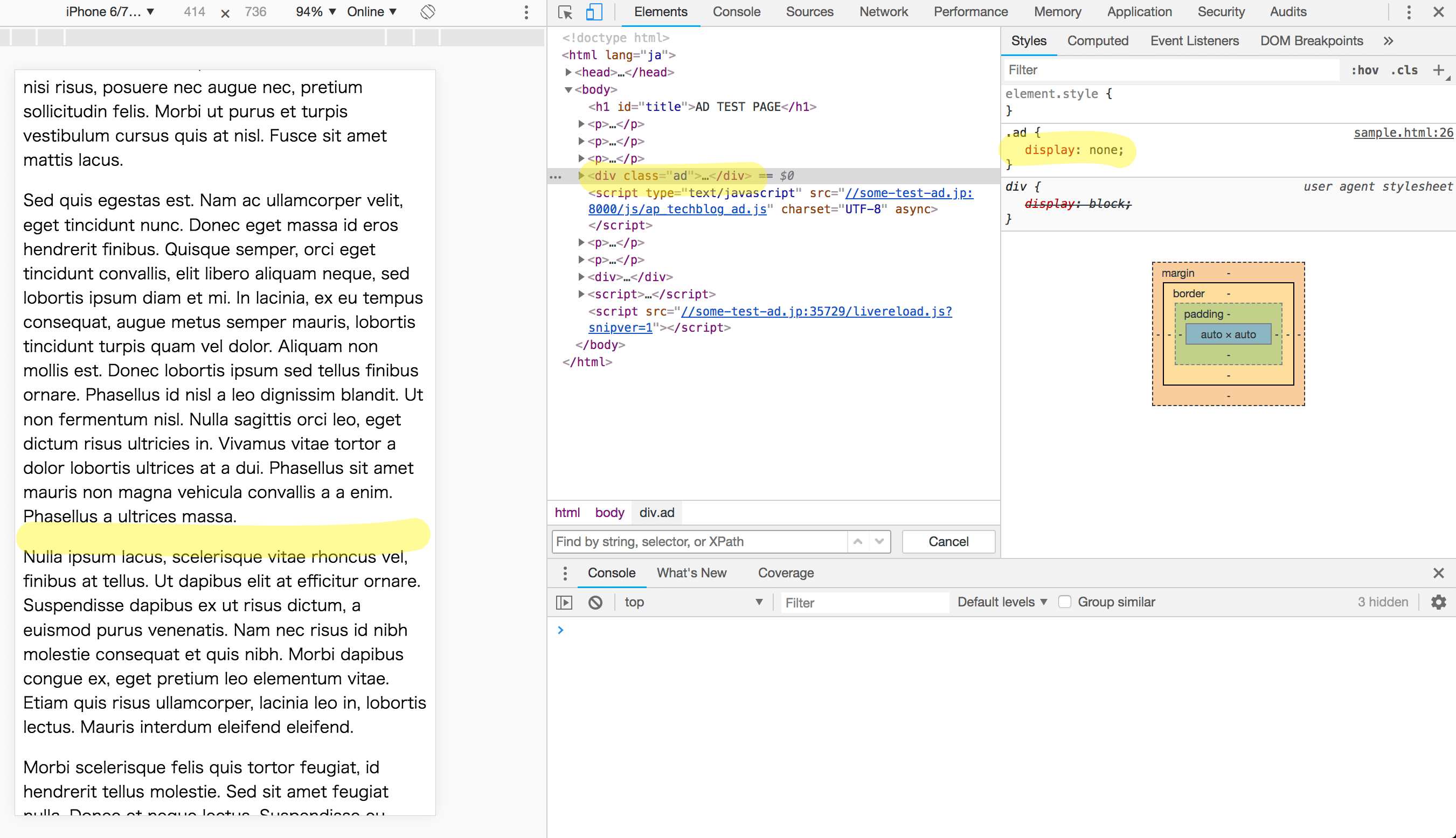Screen dimensions: 1456x838
Task: Activate the inspect element picker icon
Action: [x=565, y=12]
